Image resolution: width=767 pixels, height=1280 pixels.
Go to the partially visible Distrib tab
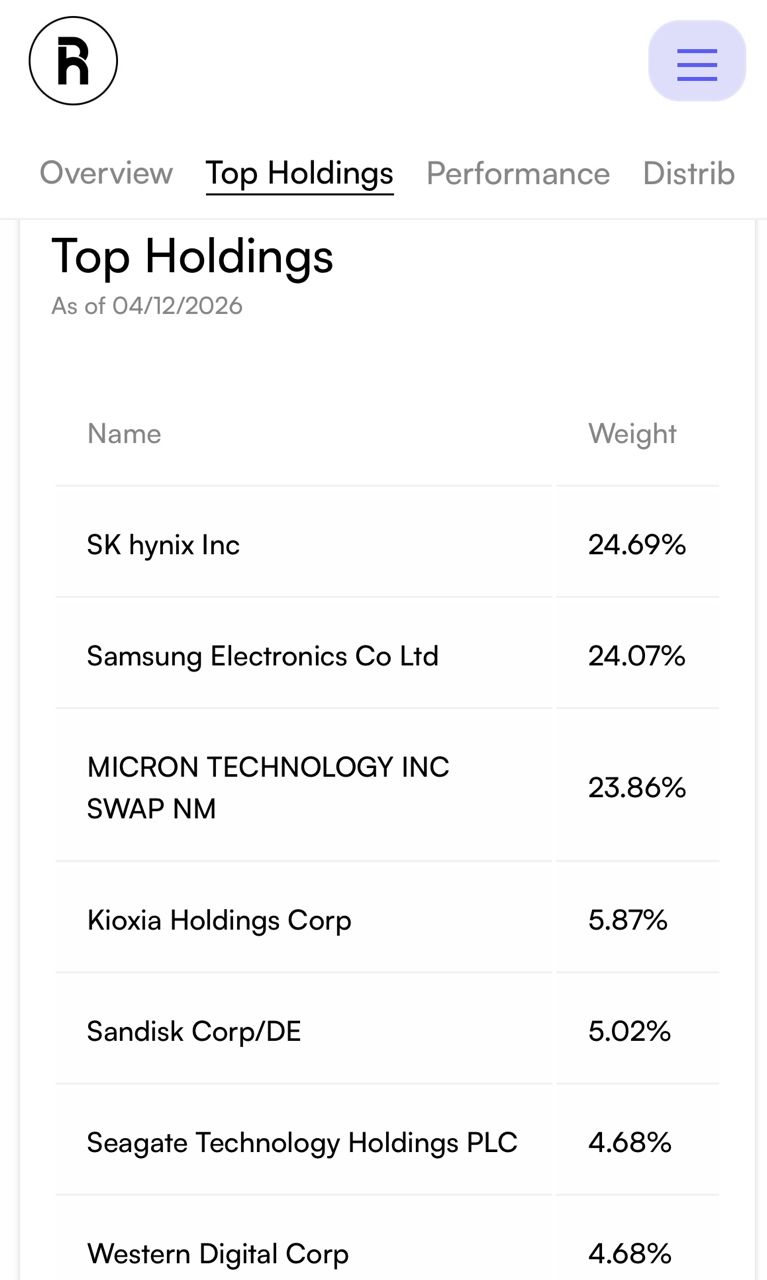[x=688, y=173]
